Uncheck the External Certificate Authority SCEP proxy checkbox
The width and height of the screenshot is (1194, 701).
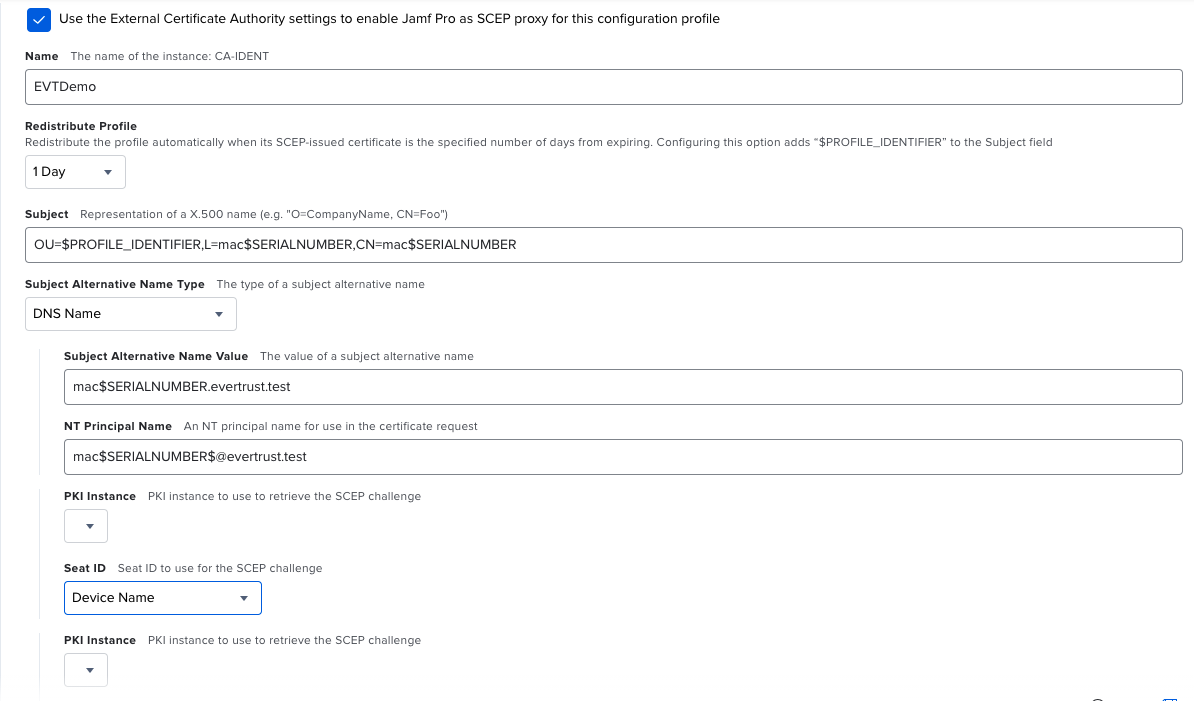click(38, 19)
